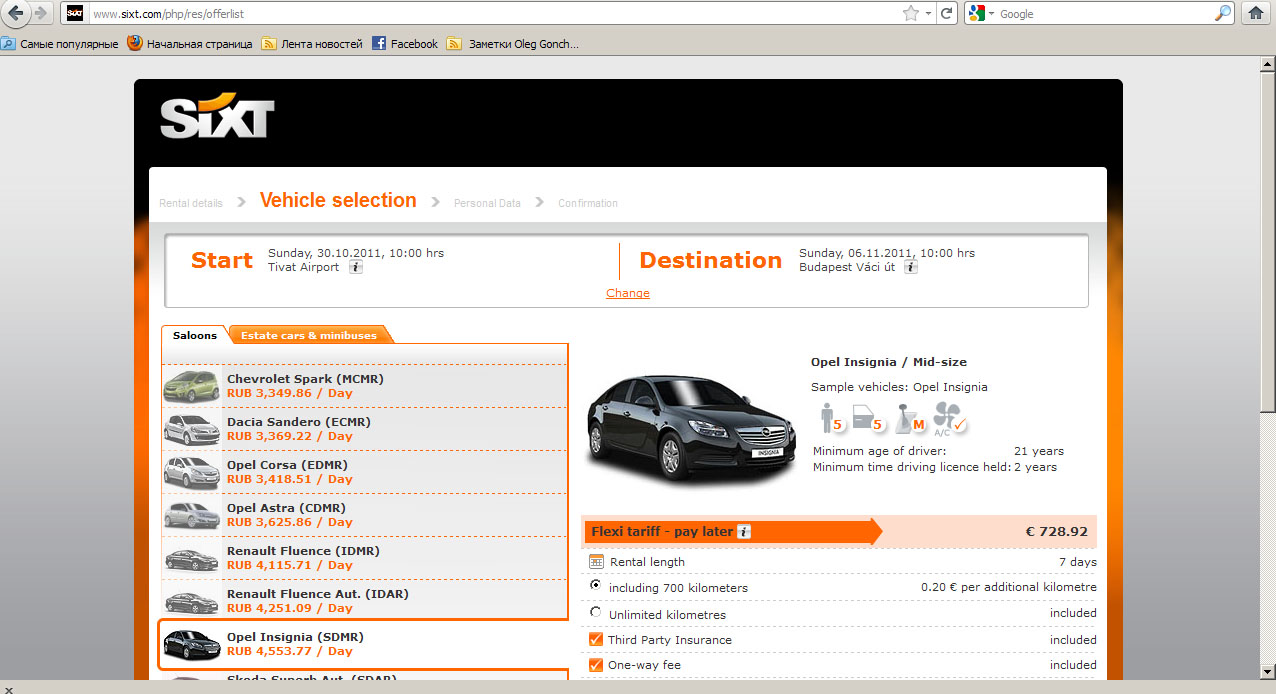The width and height of the screenshot is (1276, 694).
Task: Select the Saloons tab
Action: click(194, 335)
